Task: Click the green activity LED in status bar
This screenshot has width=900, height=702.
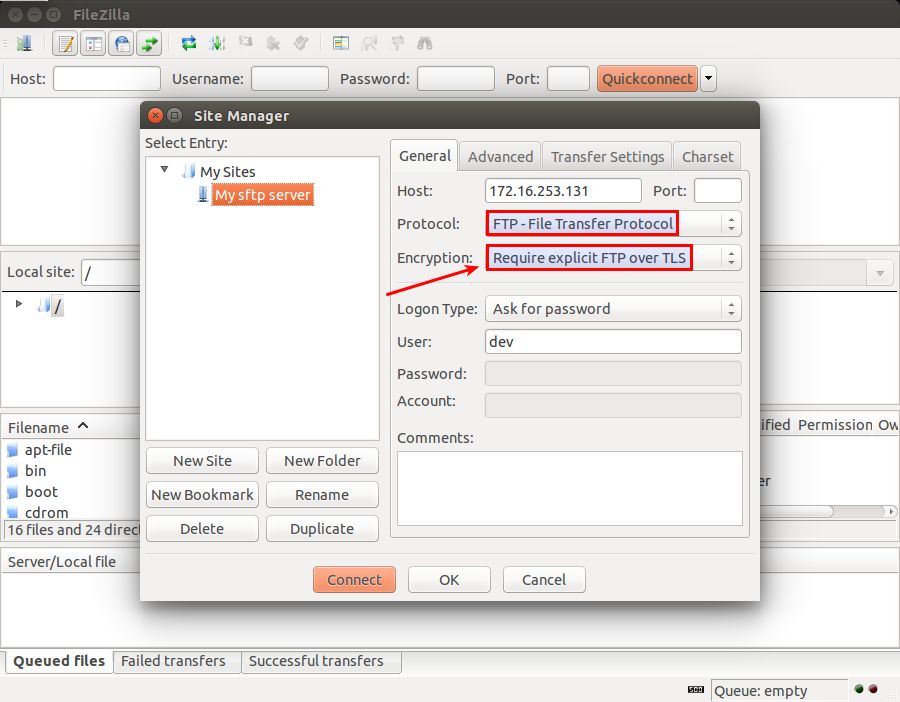Action: coord(859,689)
